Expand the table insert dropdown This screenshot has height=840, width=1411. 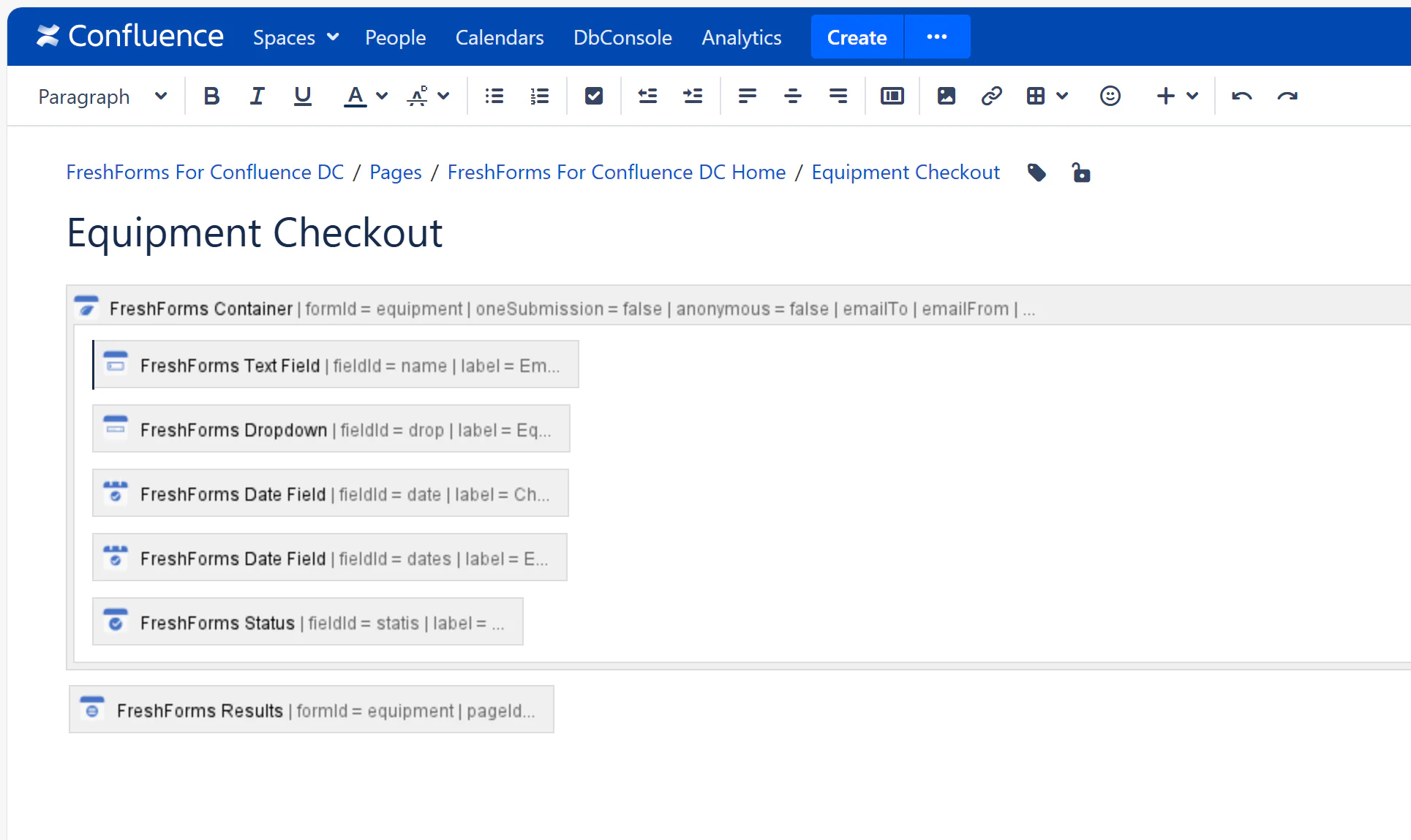[x=1062, y=96]
